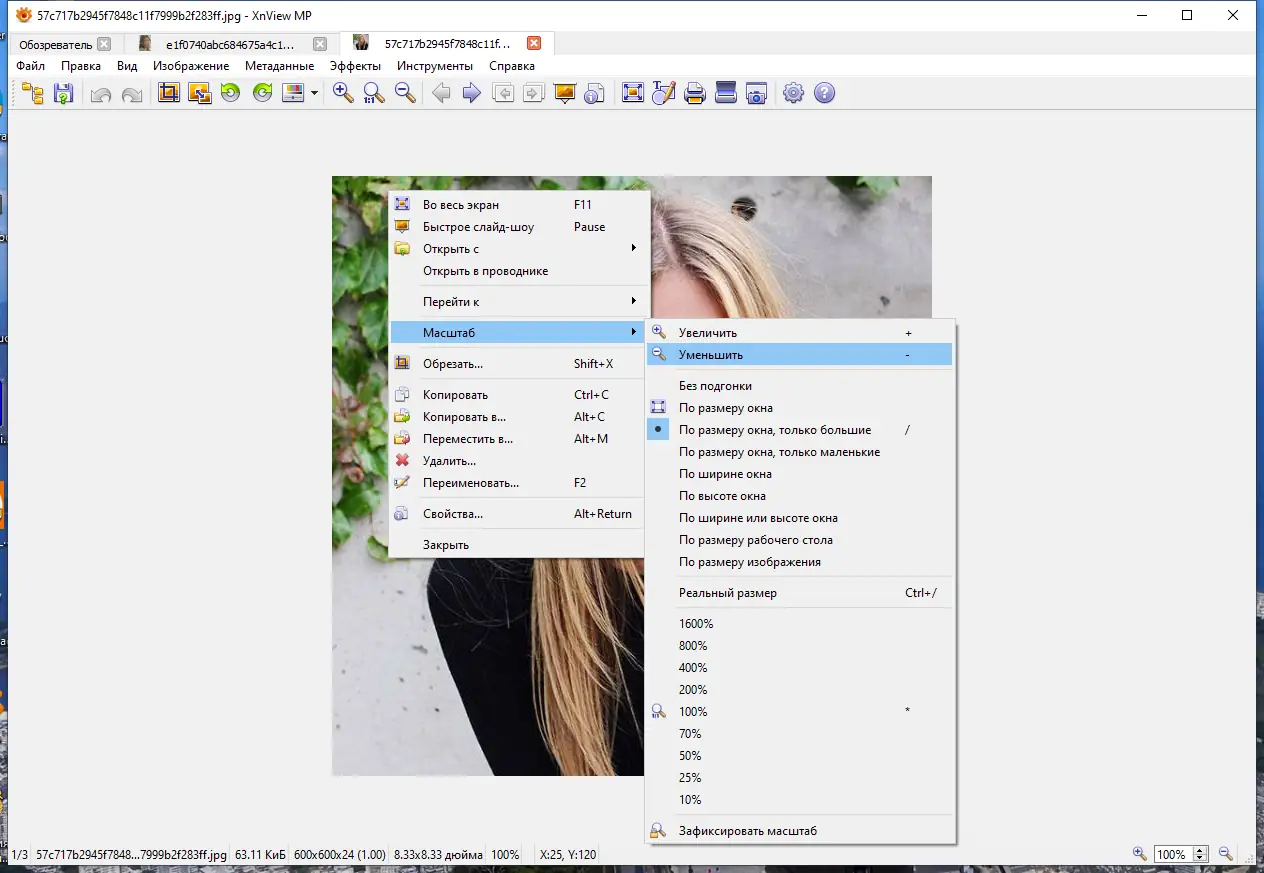Image resolution: width=1264 pixels, height=873 pixels.
Task: Expand the 'Перейти к' submenu
Action: click(x=450, y=301)
